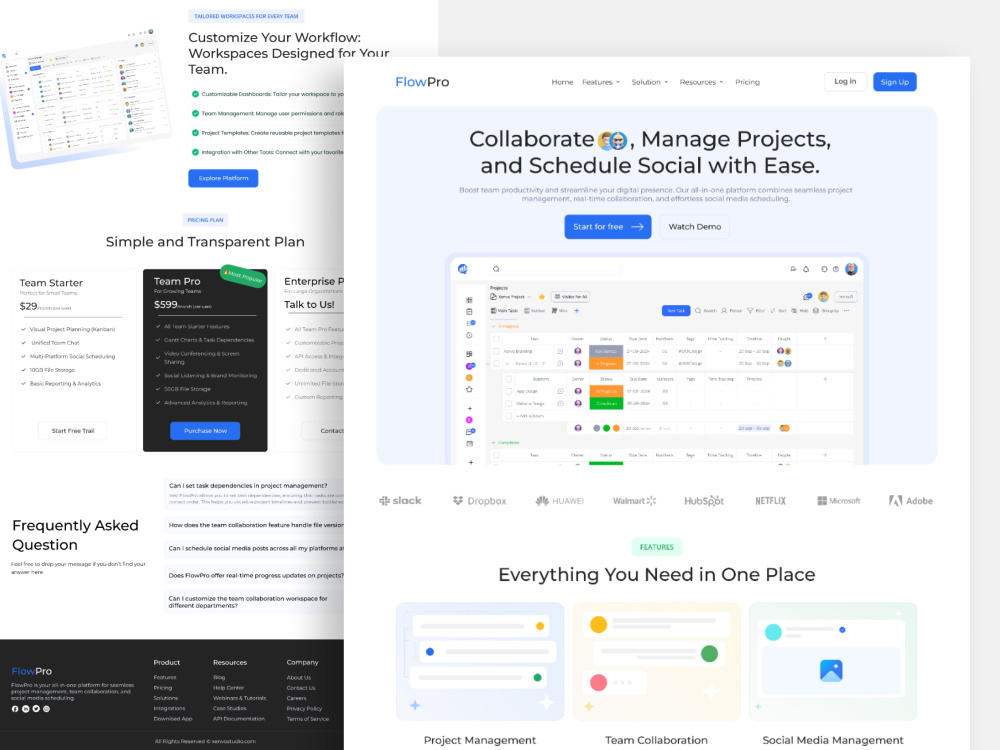
Task: Open the project name dropdown chevron under Projects
Action: [529, 297]
